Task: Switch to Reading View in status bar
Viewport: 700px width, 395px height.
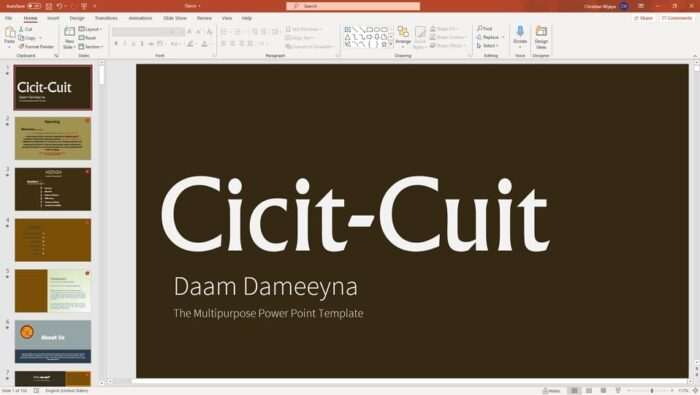Action: (604, 391)
